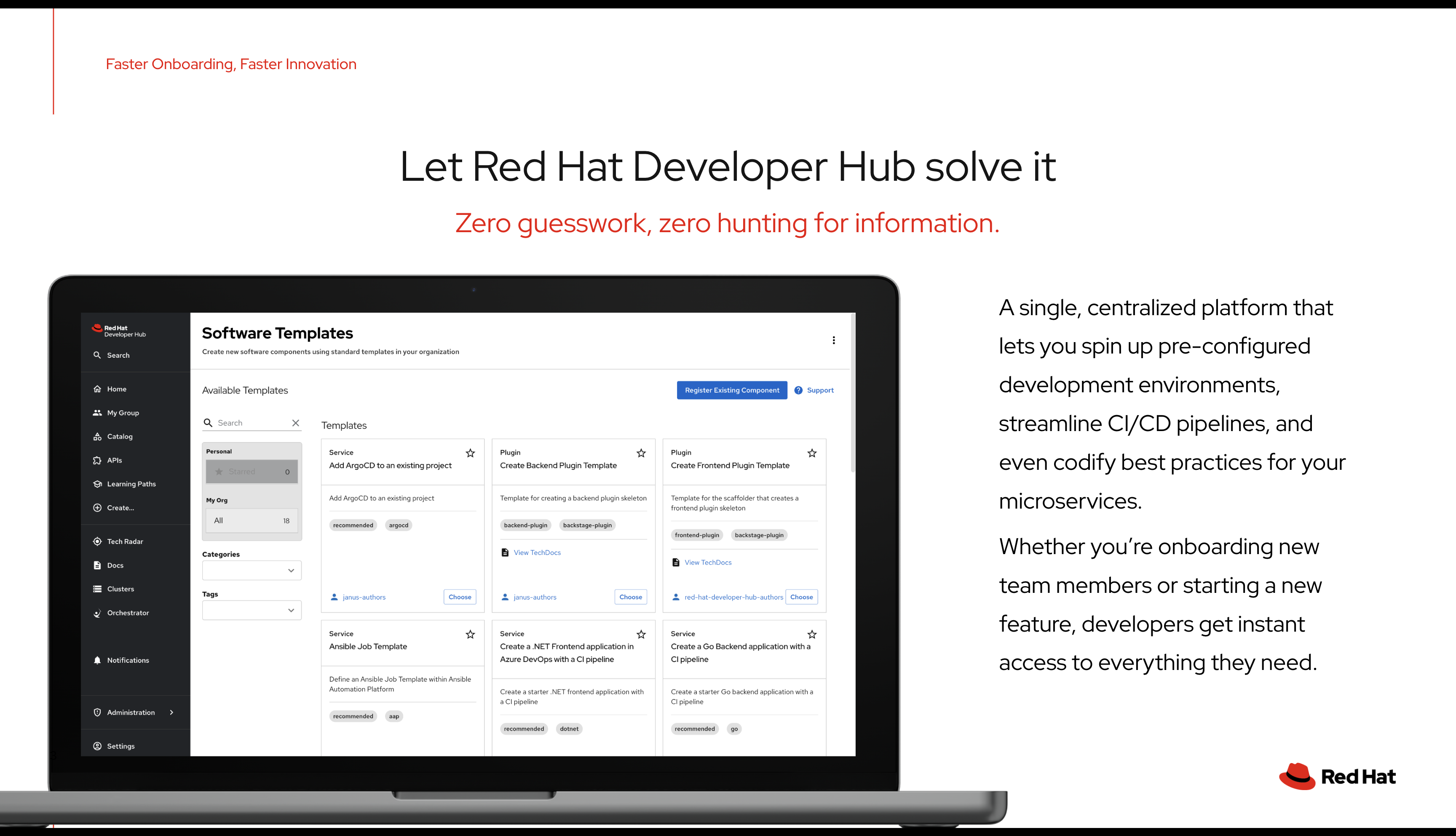Image resolution: width=1456 pixels, height=836 pixels.
Task: Open janus-authors on Backend Plugin card
Action: pyautogui.click(x=535, y=598)
